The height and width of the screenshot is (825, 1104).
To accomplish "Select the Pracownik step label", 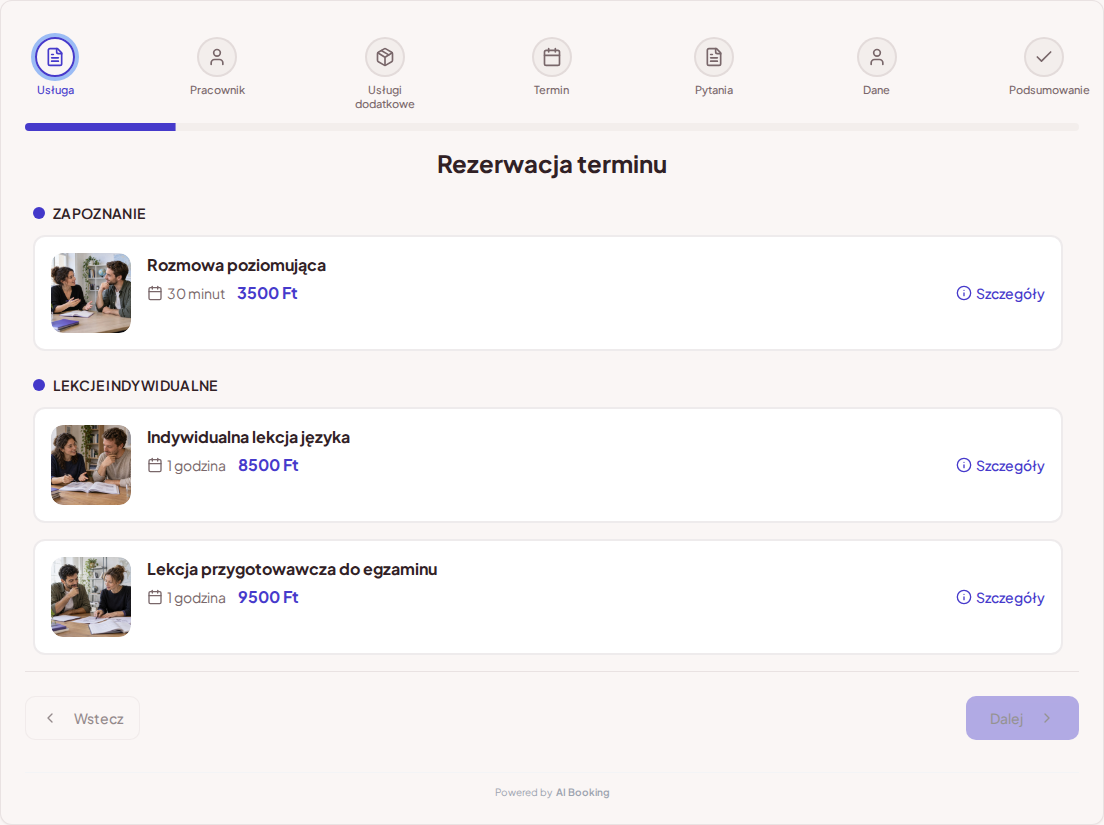I will [217, 90].
